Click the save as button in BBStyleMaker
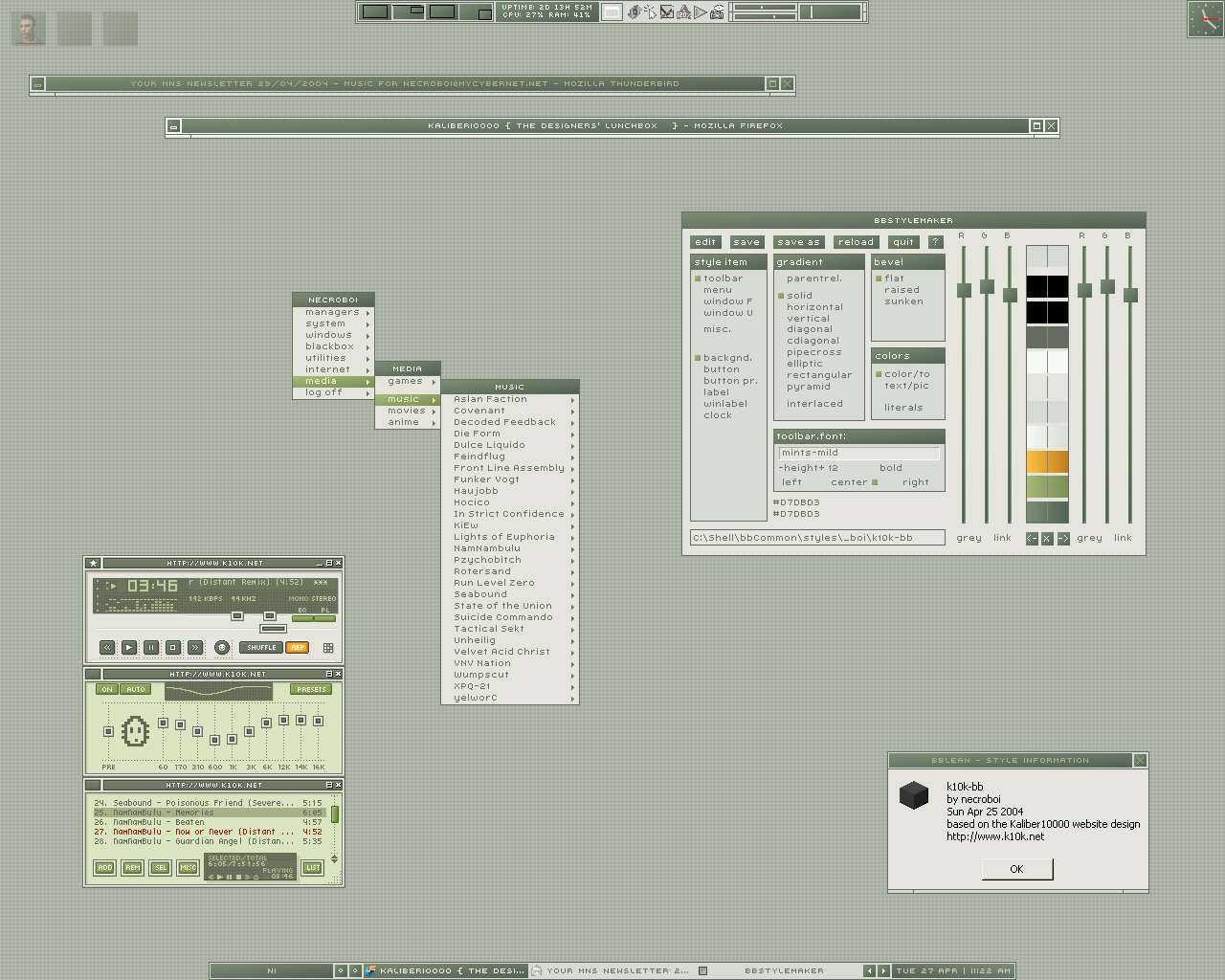Image resolution: width=1225 pixels, height=980 pixels. (798, 242)
